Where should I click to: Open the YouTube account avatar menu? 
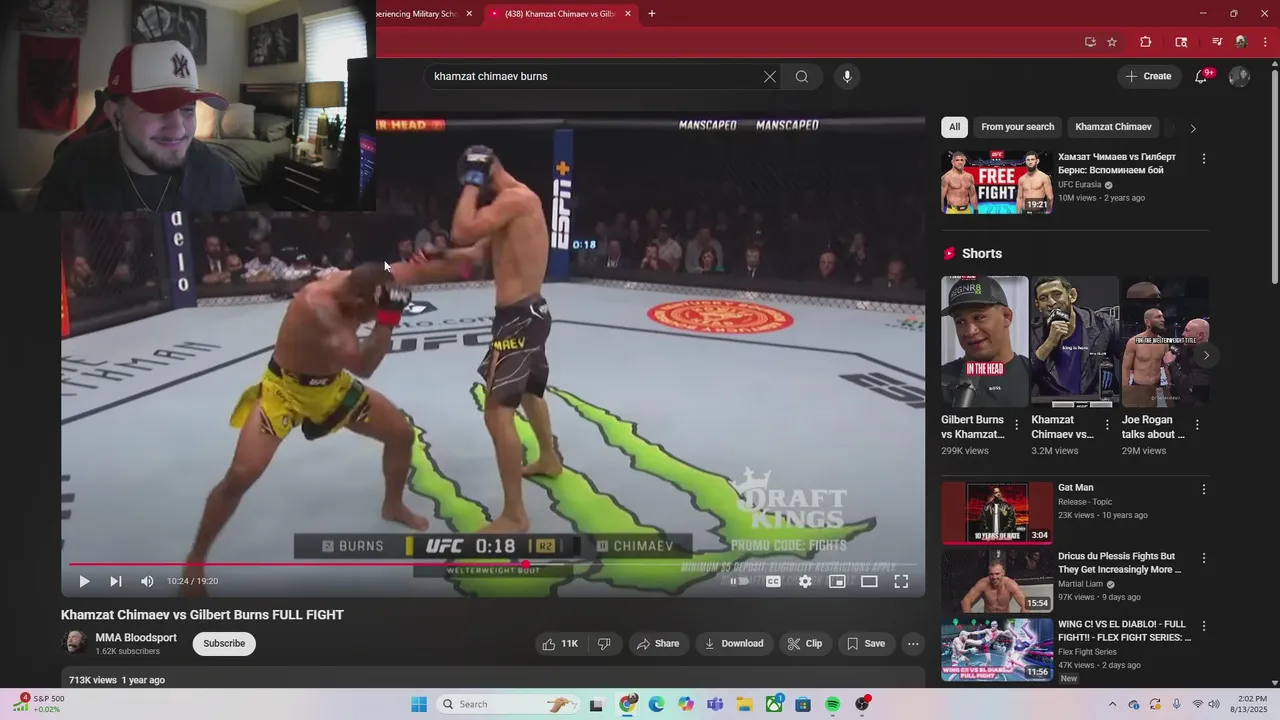coord(1239,76)
